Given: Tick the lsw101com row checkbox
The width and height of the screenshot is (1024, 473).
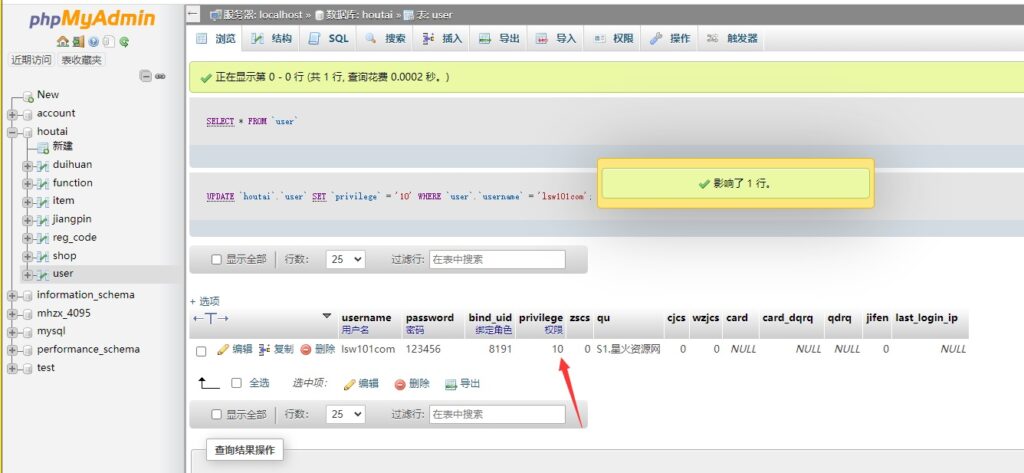Looking at the screenshot, I should pos(201,351).
